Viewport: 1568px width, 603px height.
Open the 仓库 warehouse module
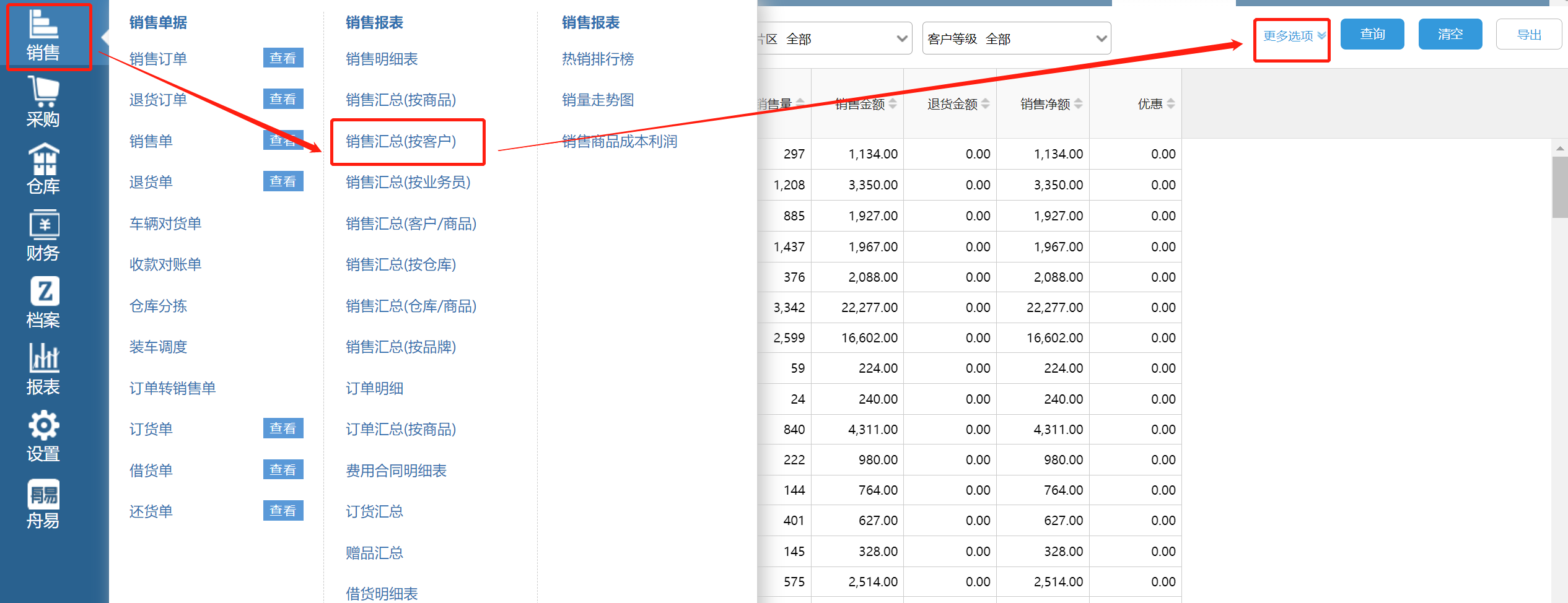pyautogui.click(x=43, y=169)
